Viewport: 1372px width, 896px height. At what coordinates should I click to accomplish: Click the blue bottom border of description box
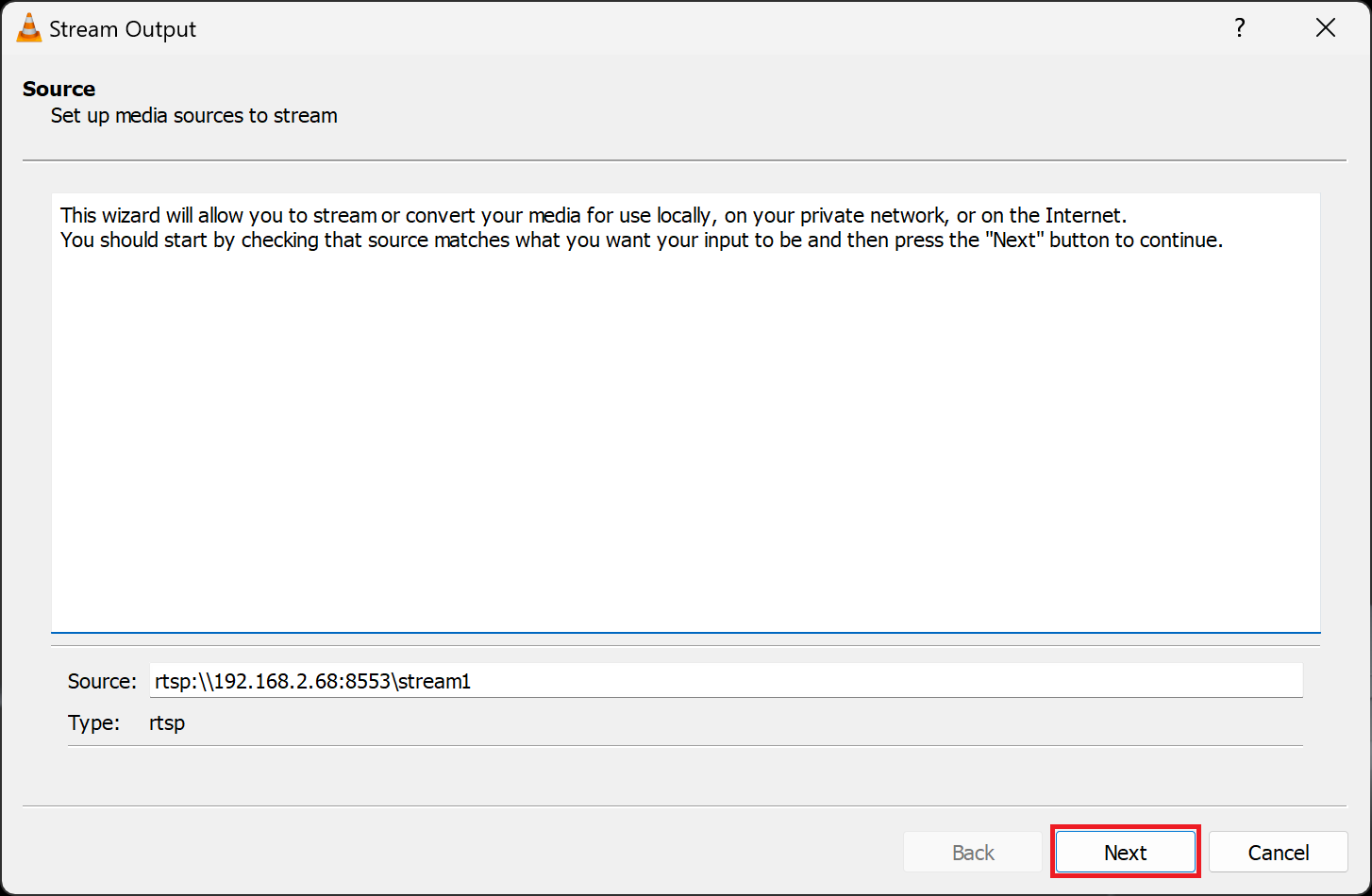685,632
